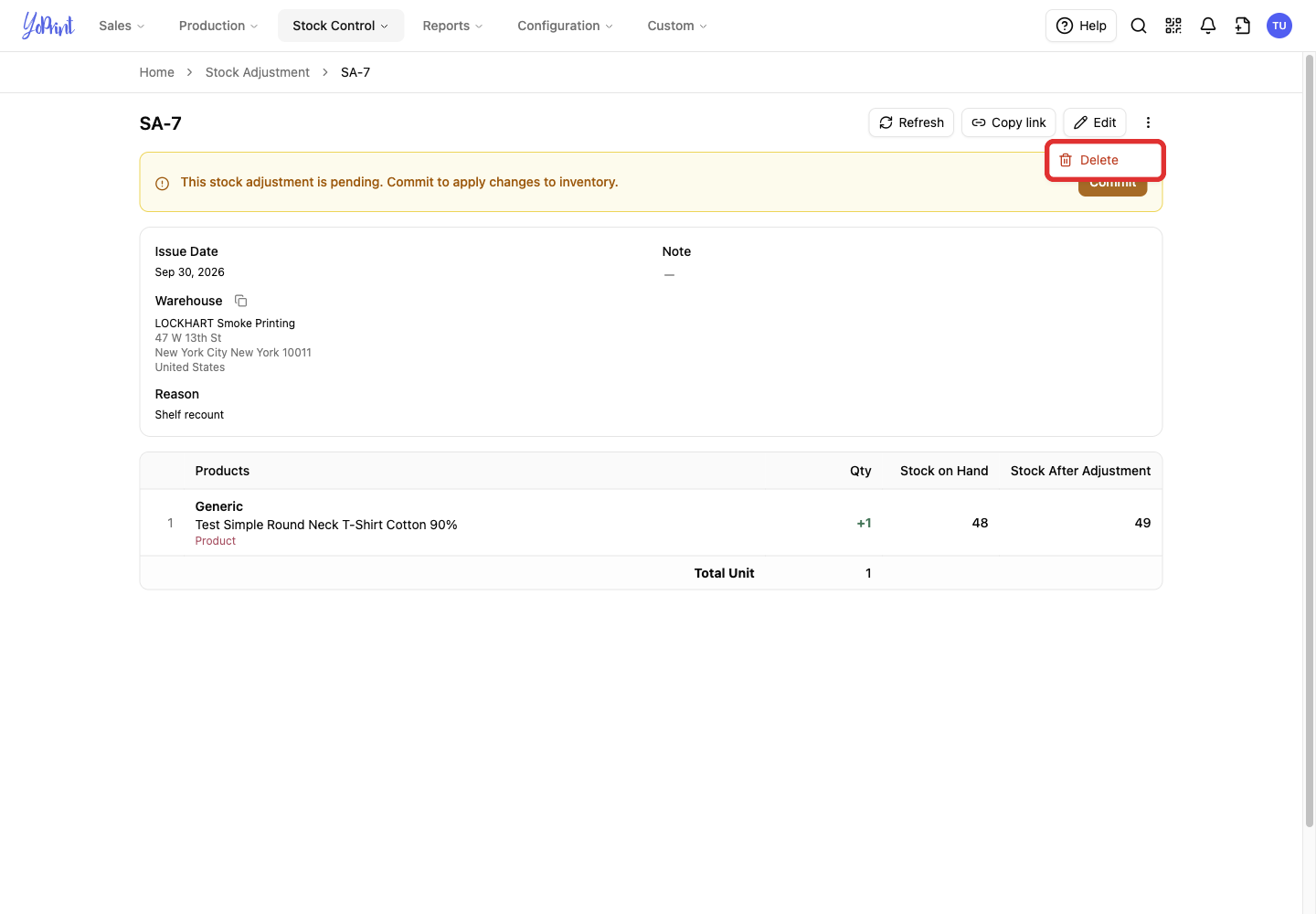Expand the Stock Control menu
1316x914 pixels.
tap(341, 26)
